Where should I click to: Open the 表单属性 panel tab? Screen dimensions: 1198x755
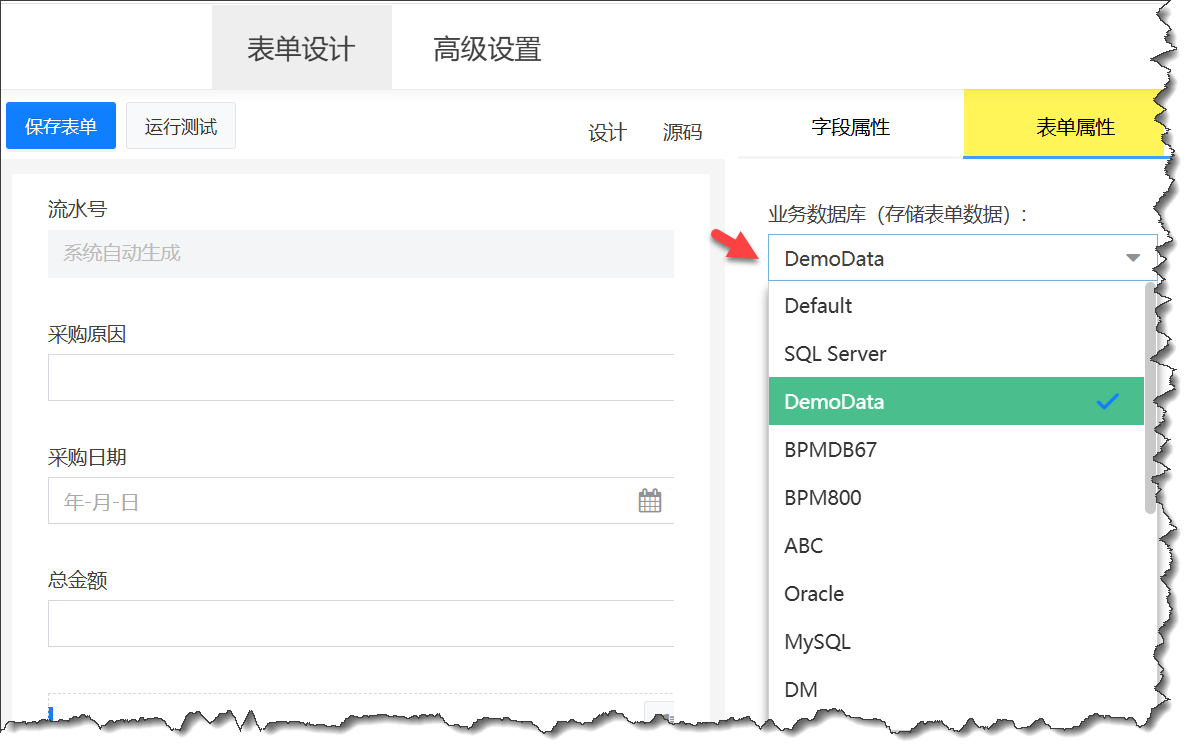pos(1074,128)
